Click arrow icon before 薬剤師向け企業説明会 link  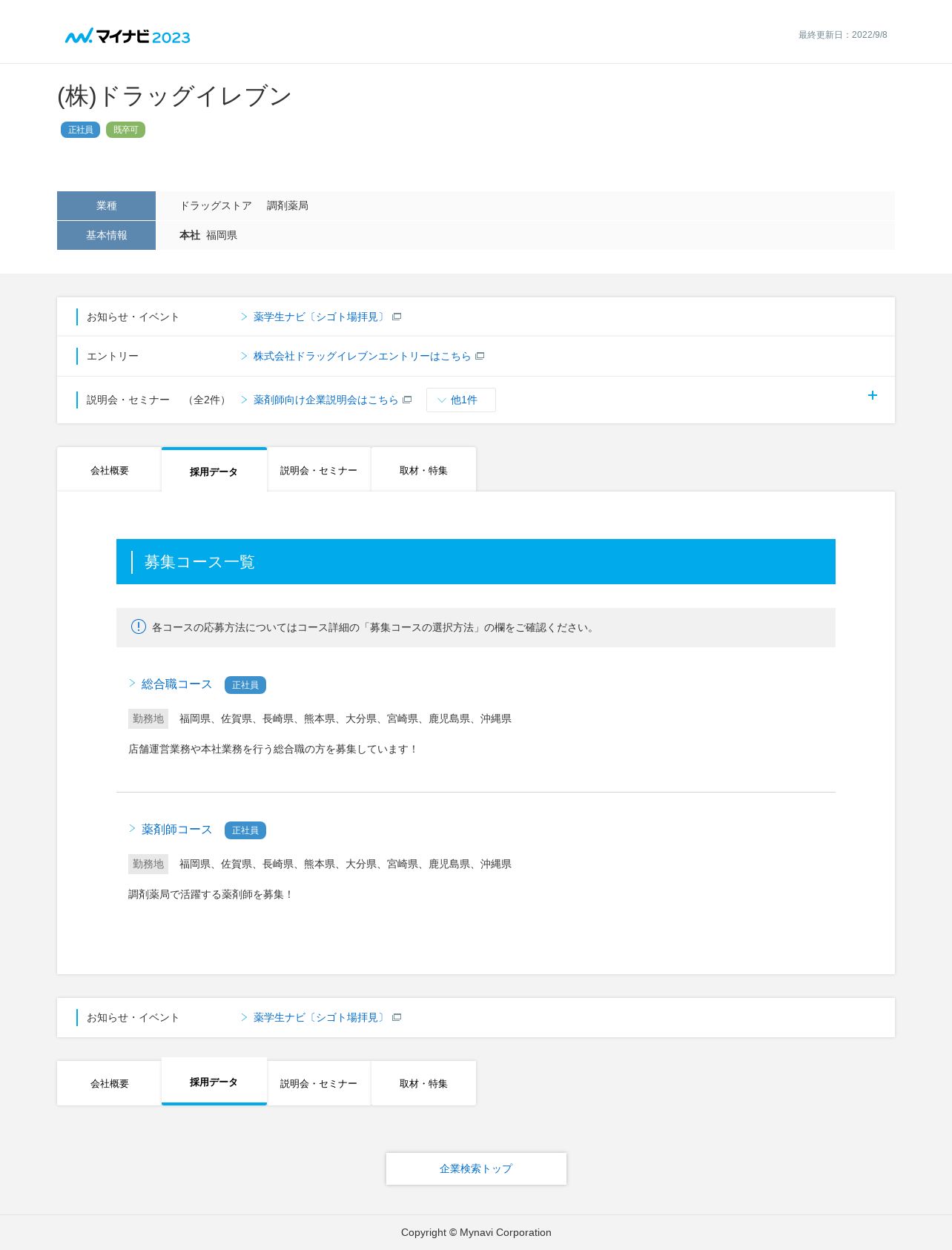pos(244,400)
